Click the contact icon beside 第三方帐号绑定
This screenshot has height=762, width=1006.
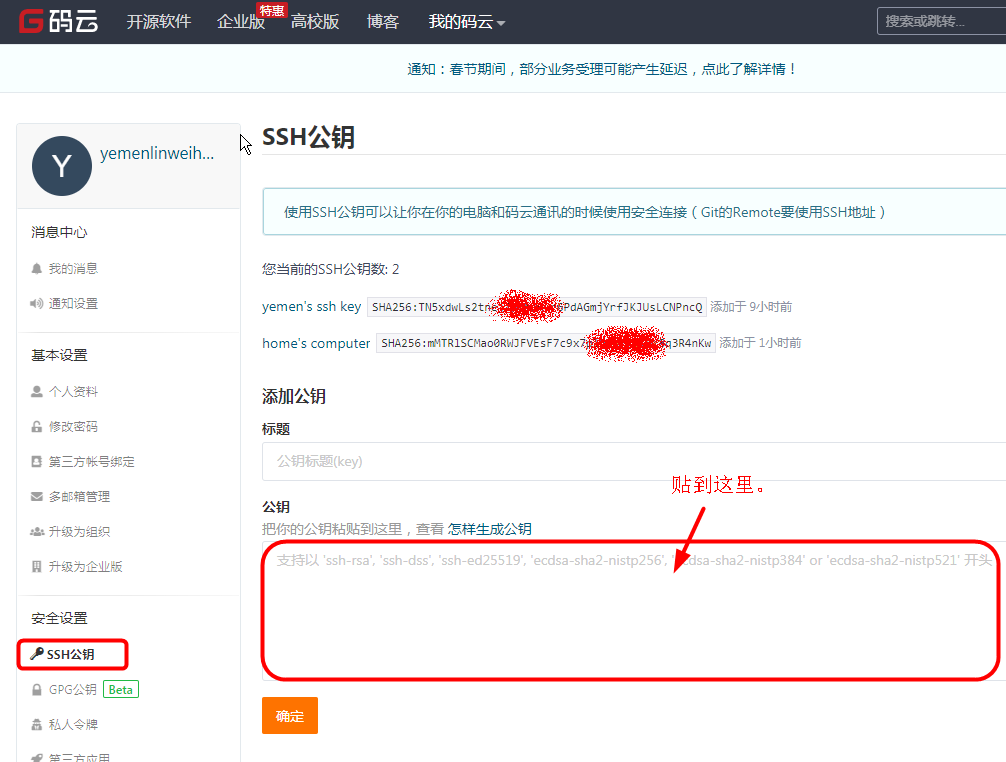(x=37, y=461)
